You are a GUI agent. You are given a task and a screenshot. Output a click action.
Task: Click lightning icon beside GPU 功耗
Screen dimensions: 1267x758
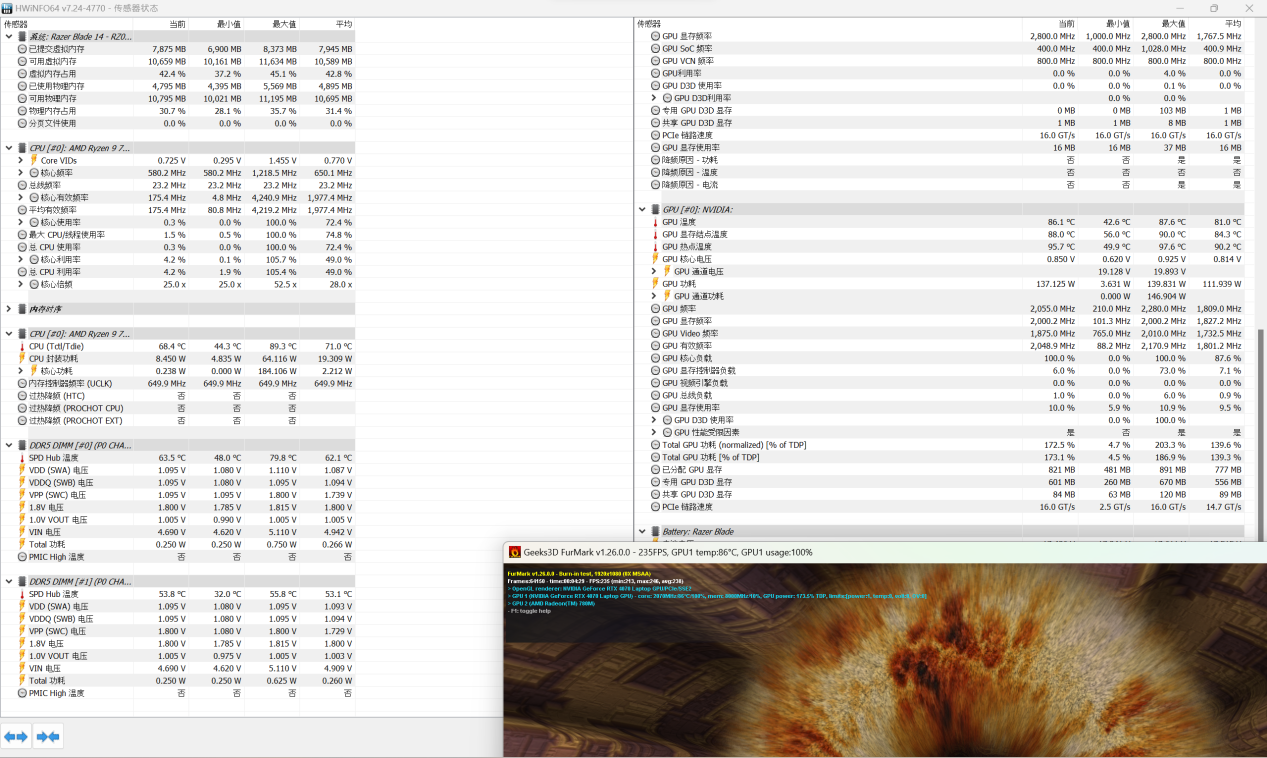tap(655, 284)
